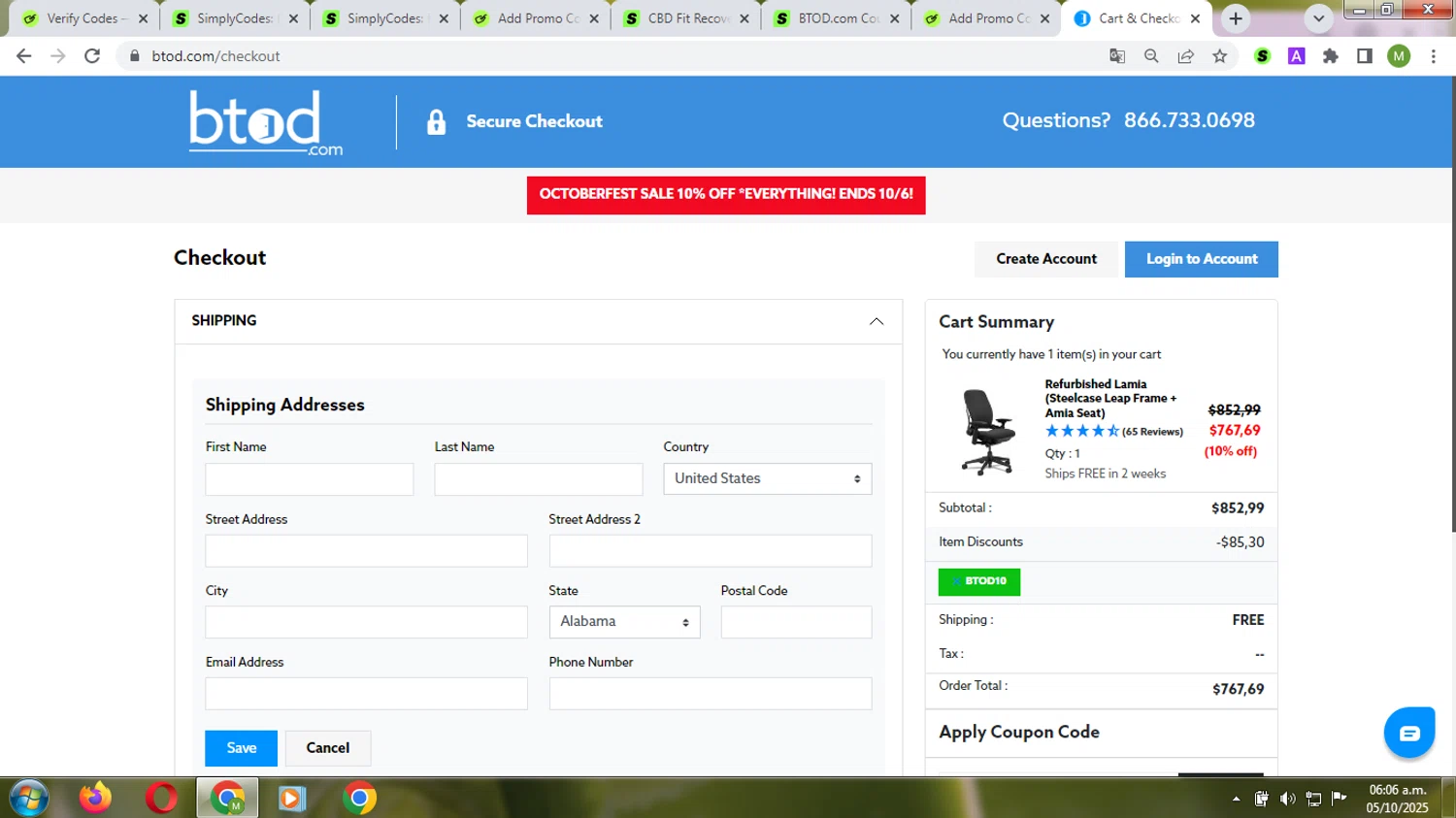Image resolution: width=1456 pixels, height=818 pixels.
Task: Collapse the SHIPPING section chevron
Action: point(877,321)
